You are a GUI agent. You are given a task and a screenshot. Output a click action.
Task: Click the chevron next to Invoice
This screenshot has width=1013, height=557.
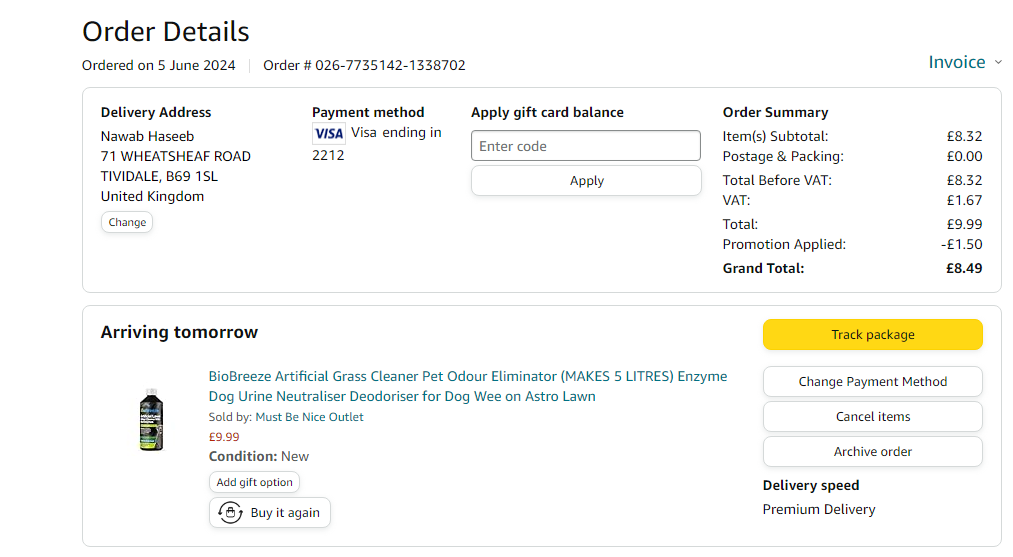(x=998, y=63)
